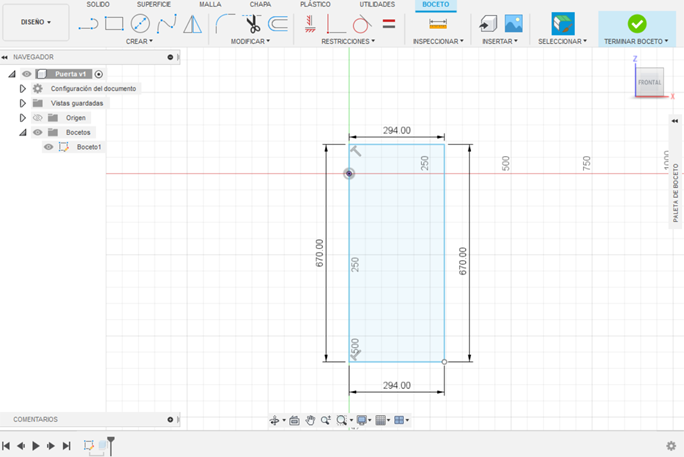The height and width of the screenshot is (457, 684).
Task: Toggle visibility of Puerta v1 component
Action: tap(27, 74)
